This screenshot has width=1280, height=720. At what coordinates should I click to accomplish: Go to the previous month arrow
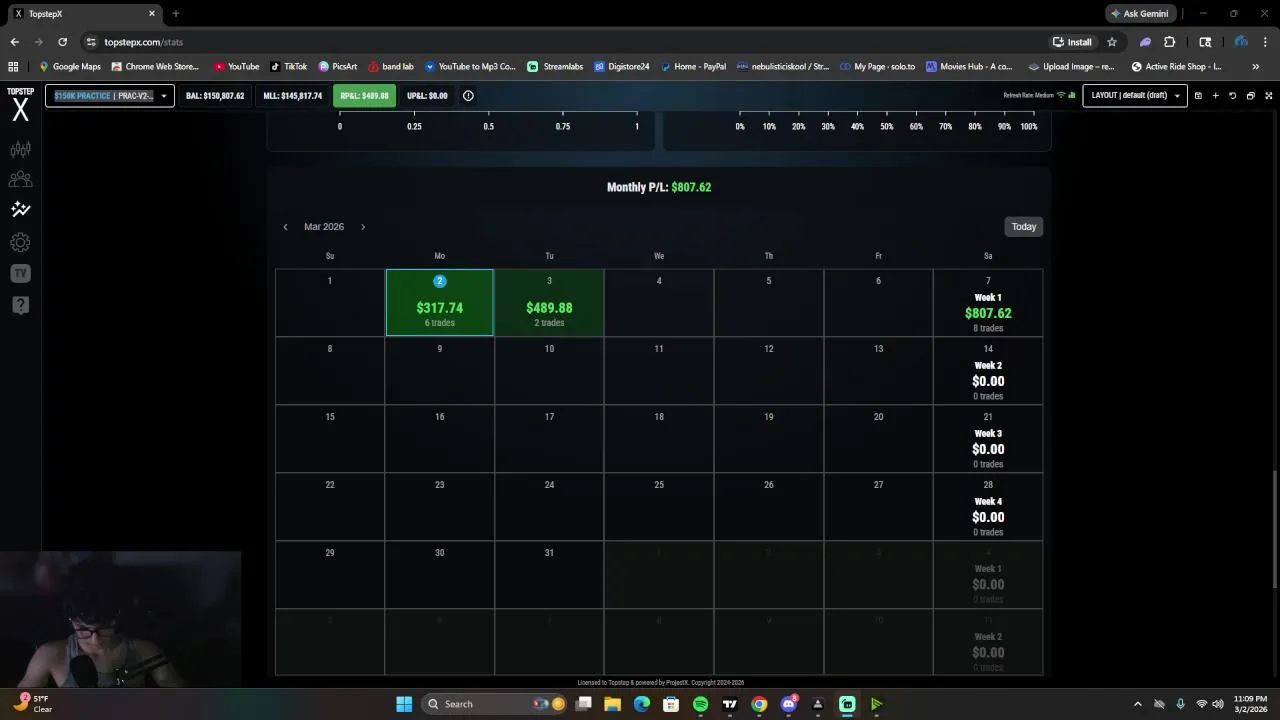point(285,227)
